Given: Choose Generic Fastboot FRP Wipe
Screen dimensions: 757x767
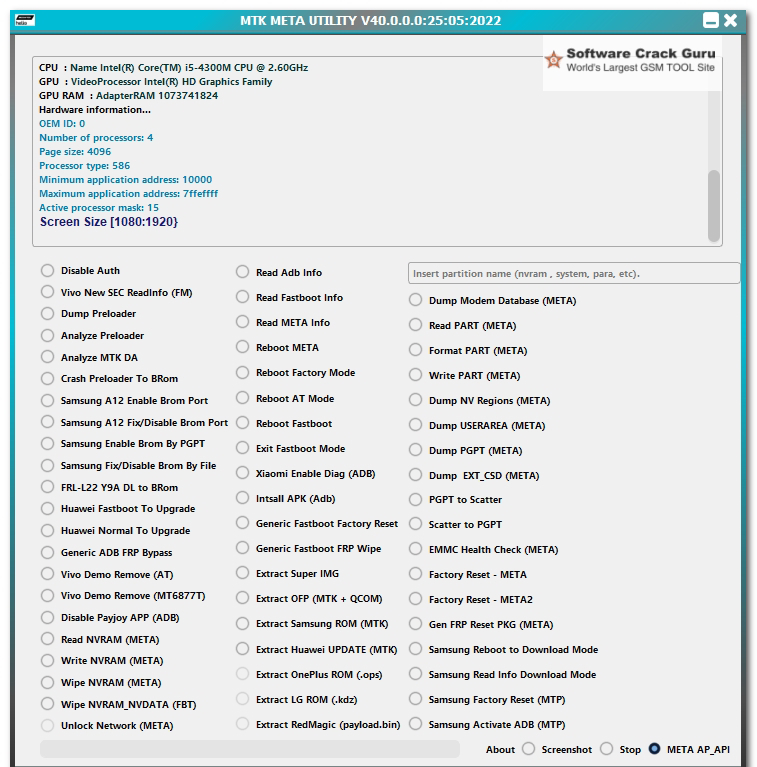Looking at the screenshot, I should (x=243, y=548).
